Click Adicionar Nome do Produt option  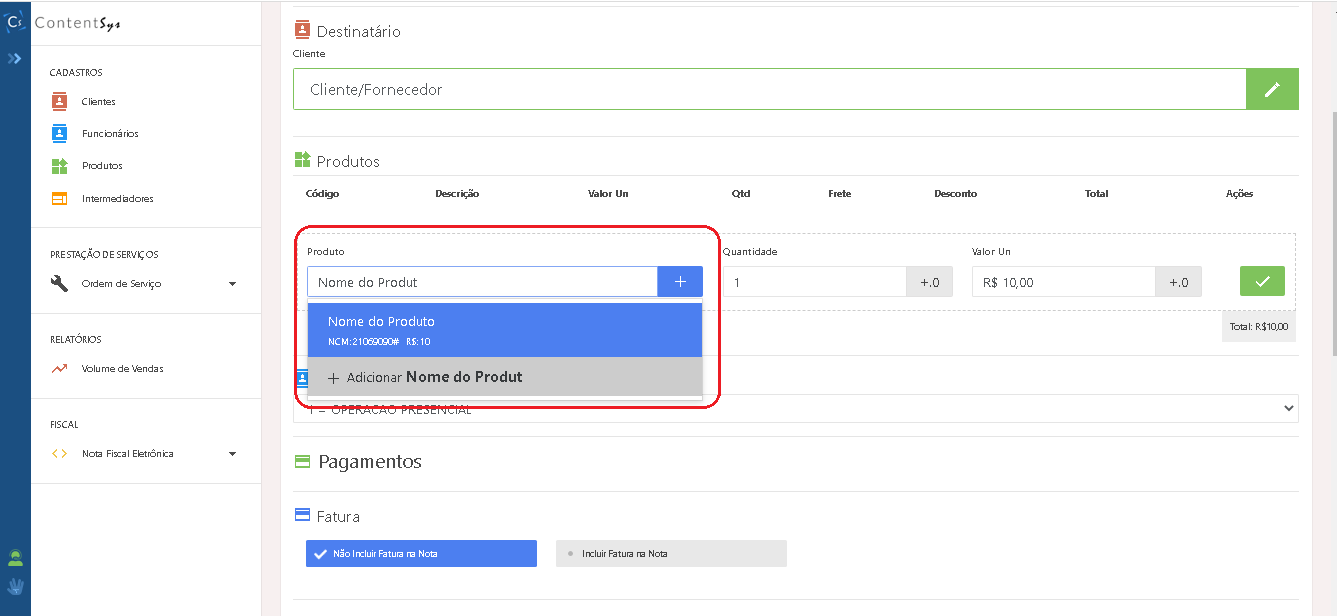[505, 377]
